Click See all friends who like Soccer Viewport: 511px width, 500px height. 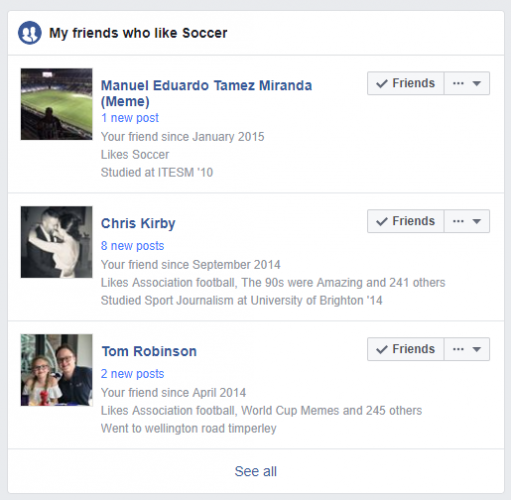(256, 471)
